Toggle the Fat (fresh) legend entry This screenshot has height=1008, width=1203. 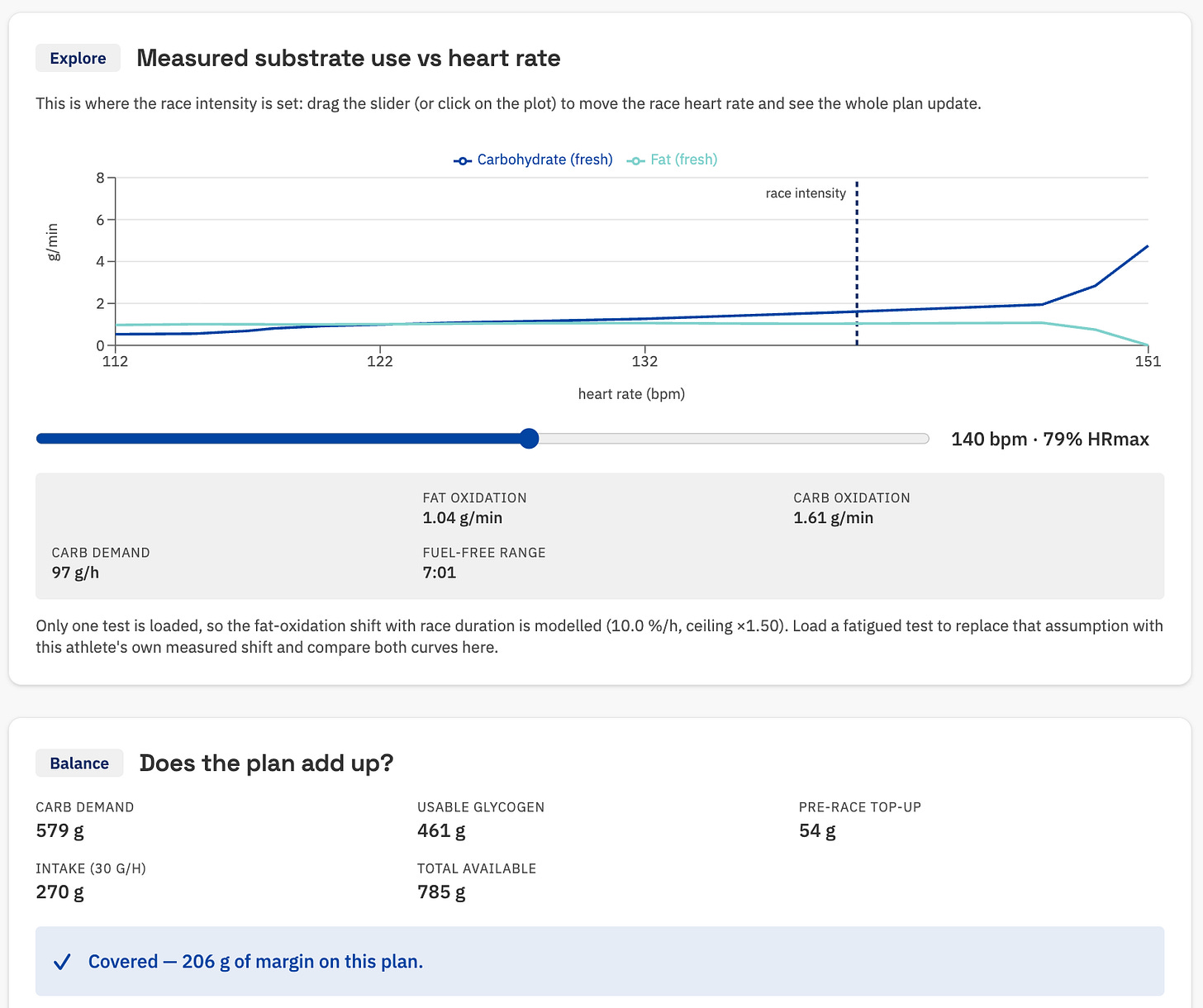pyautogui.click(x=672, y=159)
